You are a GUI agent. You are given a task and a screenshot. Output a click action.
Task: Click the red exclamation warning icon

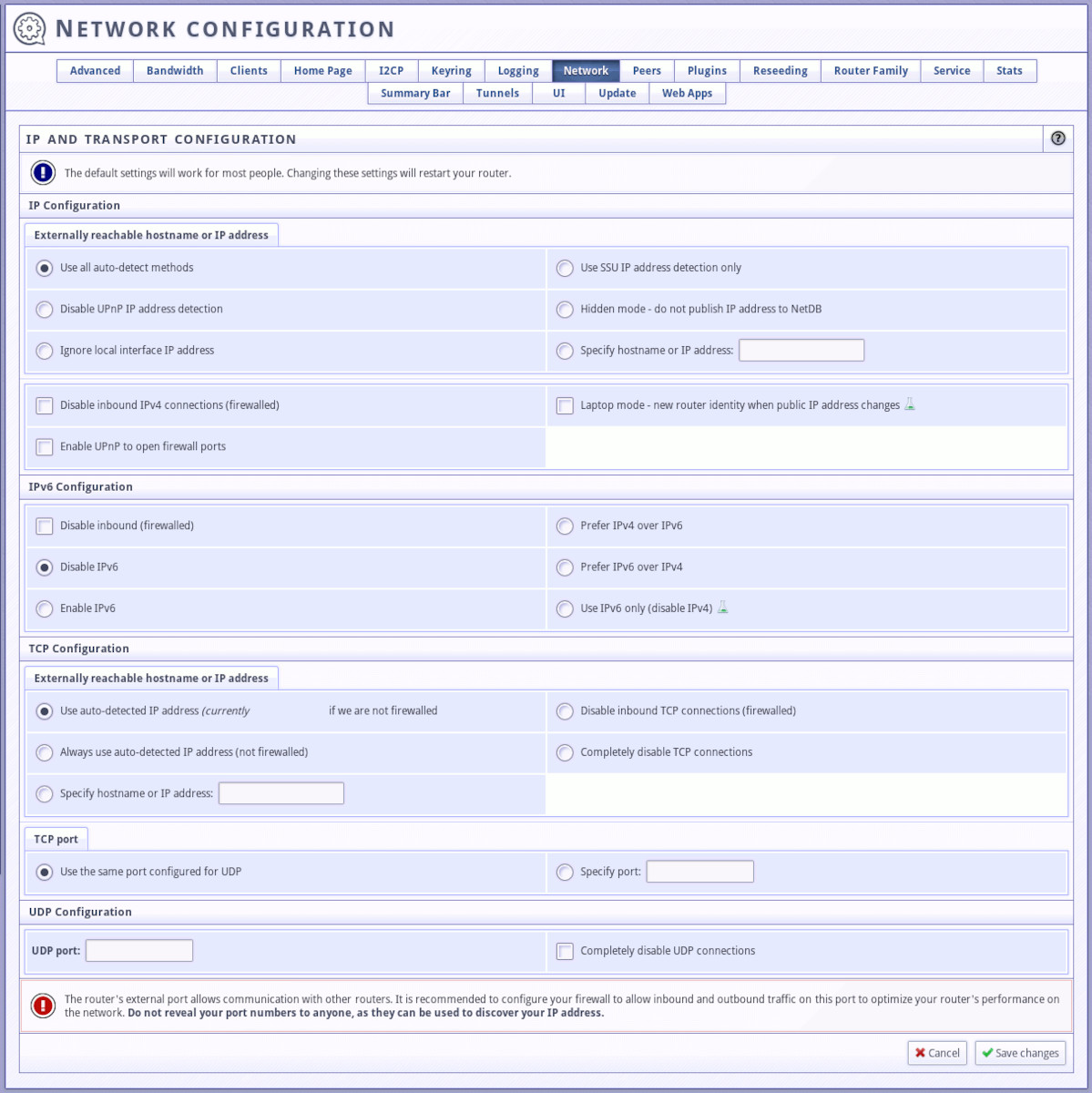[x=43, y=1005]
